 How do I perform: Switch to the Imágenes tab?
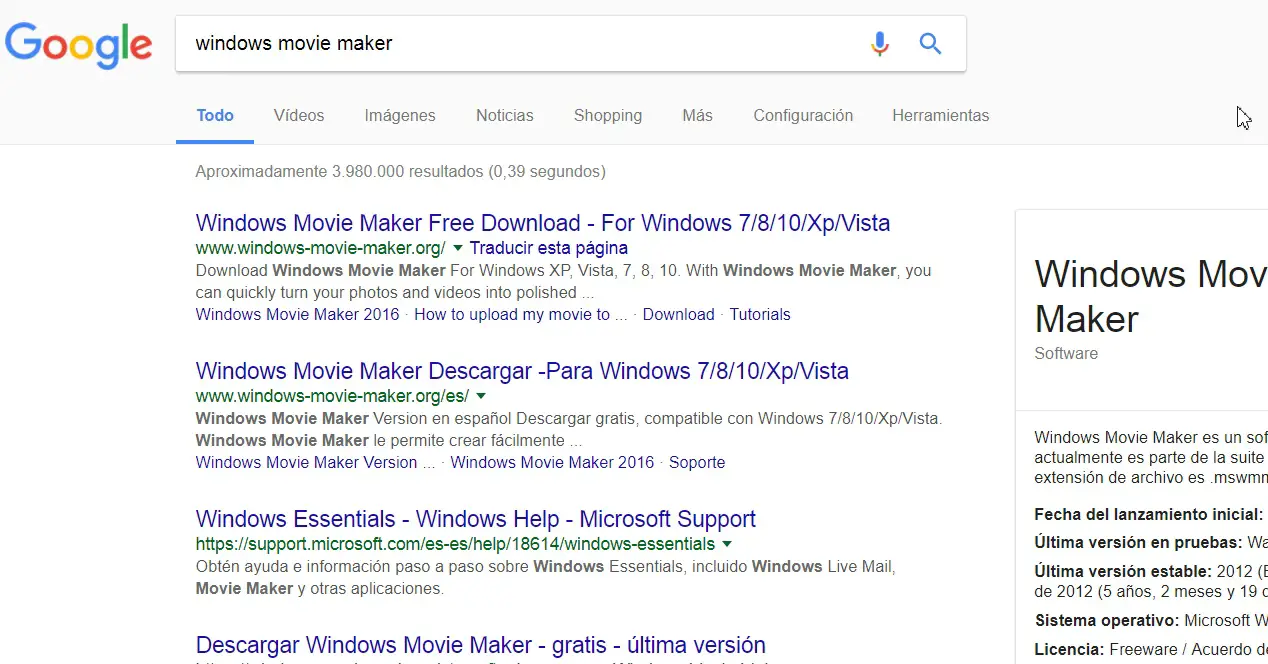click(400, 115)
